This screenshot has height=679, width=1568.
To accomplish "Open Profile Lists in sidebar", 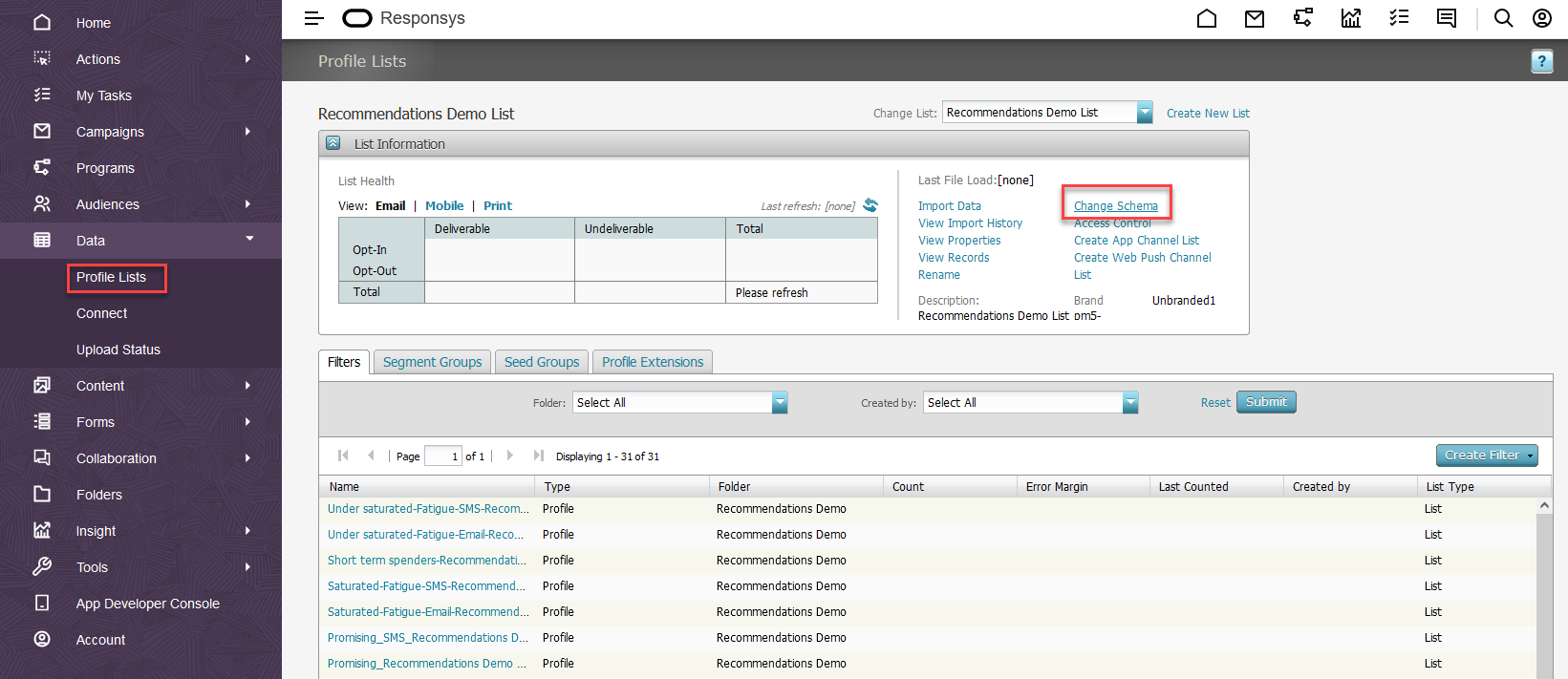I will tap(111, 277).
